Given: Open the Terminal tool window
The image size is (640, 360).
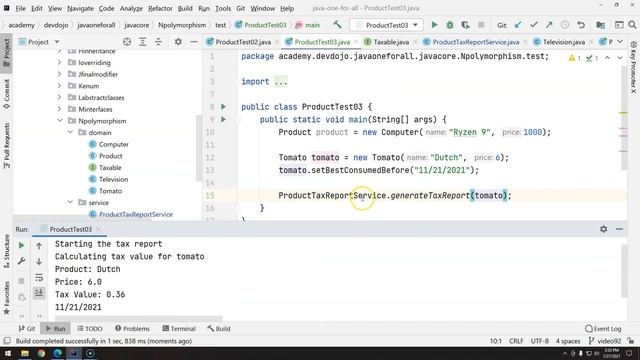Looking at the screenshot, I should coord(179,328).
